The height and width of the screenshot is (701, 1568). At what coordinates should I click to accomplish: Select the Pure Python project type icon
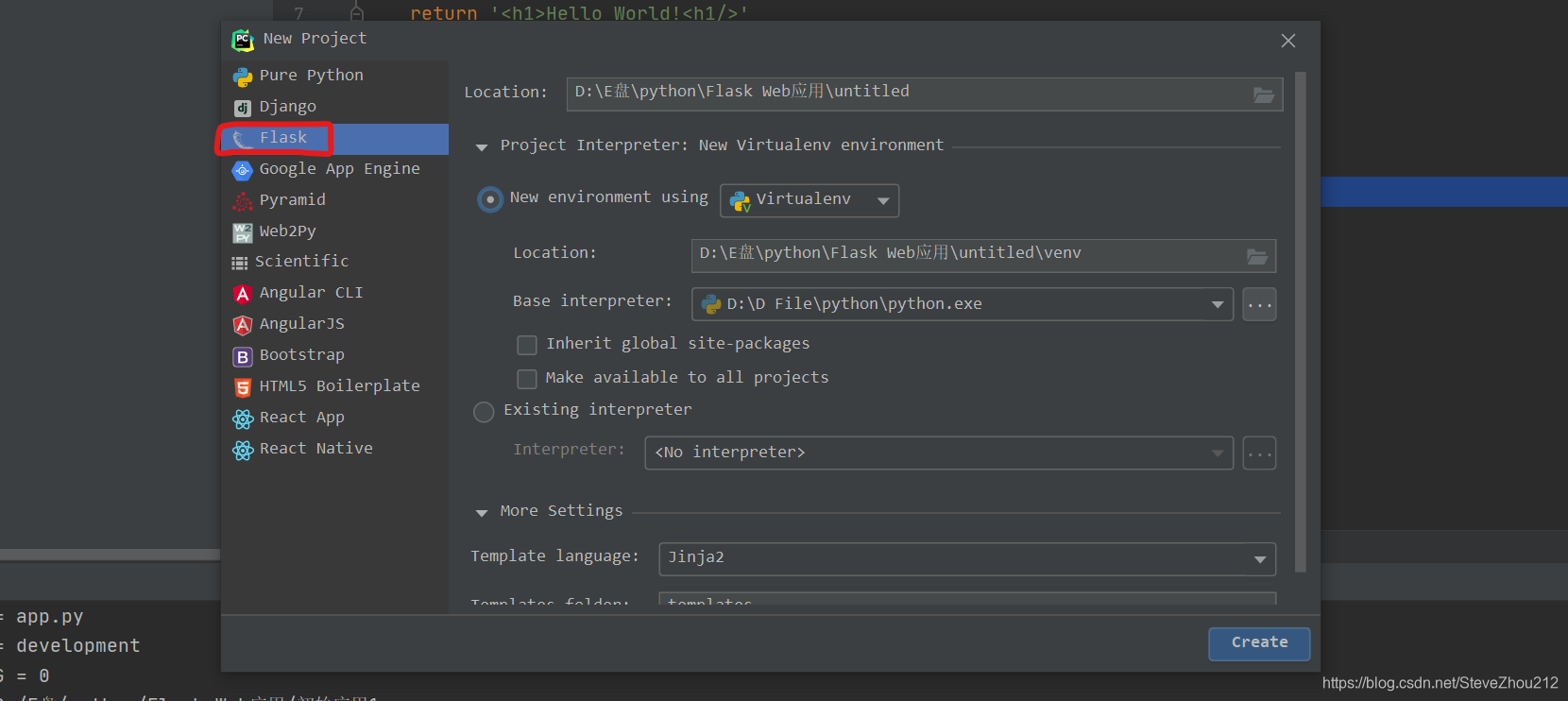[x=243, y=77]
